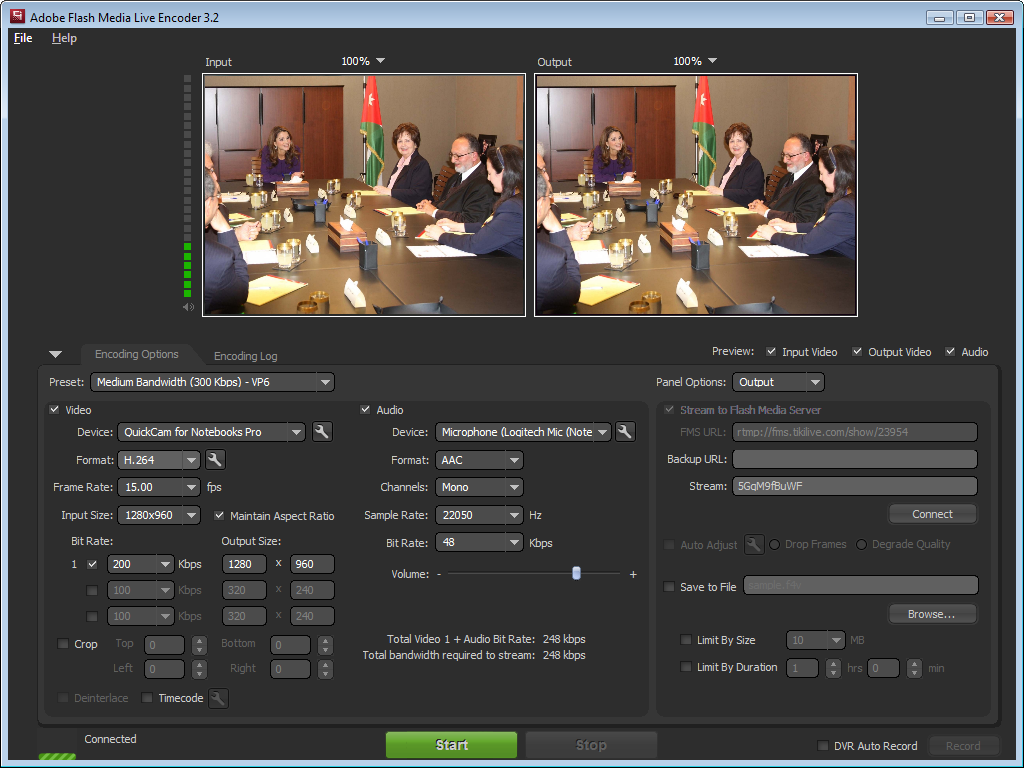Open video Format dropdown H.264
1024x768 pixels.
159,460
